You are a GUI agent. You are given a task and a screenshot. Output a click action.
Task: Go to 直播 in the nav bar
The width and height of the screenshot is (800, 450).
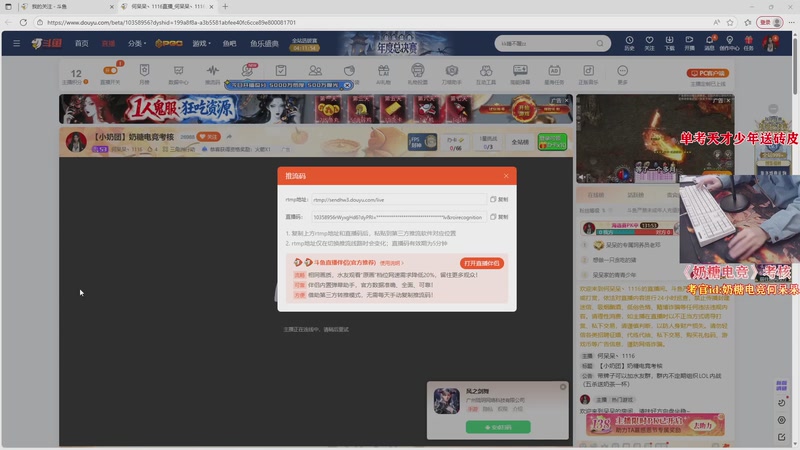(x=108, y=43)
